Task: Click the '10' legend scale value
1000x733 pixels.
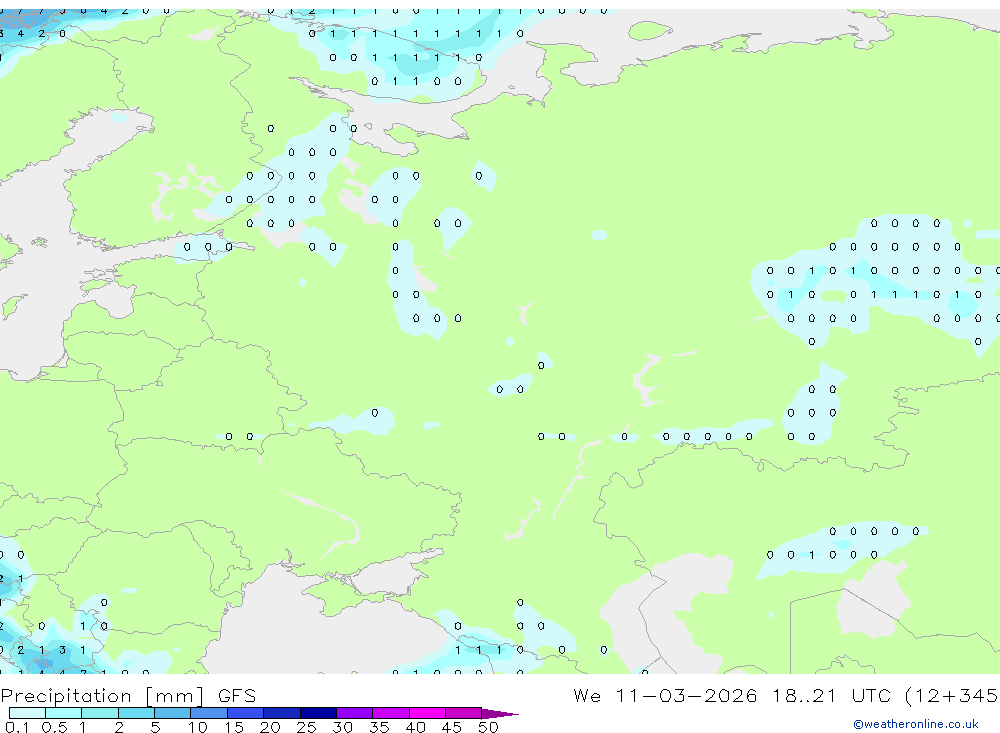Action: coord(198,727)
